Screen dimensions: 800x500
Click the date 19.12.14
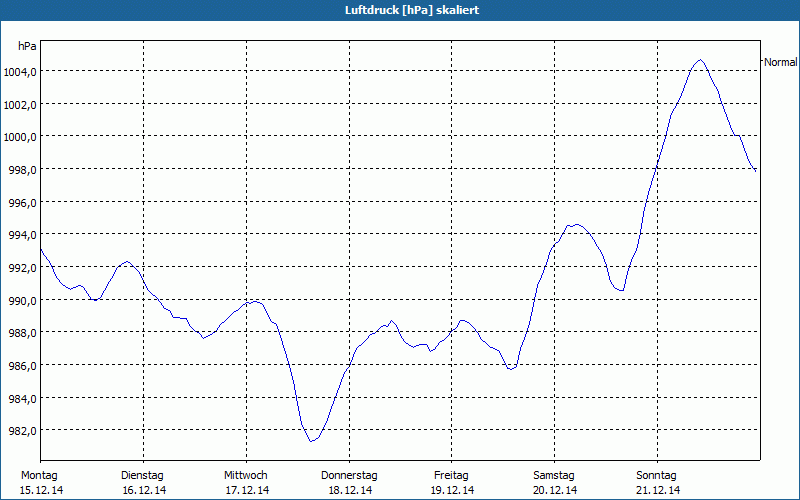(452, 490)
